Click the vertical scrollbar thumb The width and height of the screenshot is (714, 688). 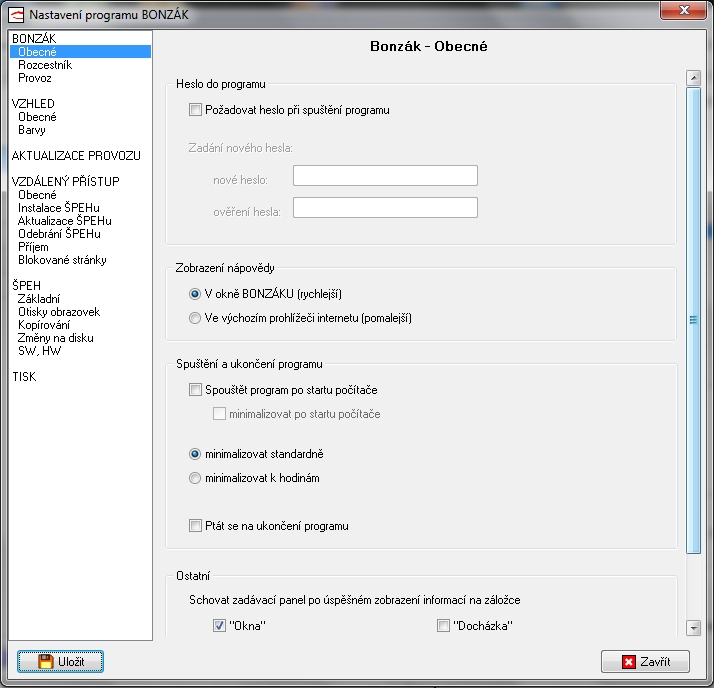point(694,321)
